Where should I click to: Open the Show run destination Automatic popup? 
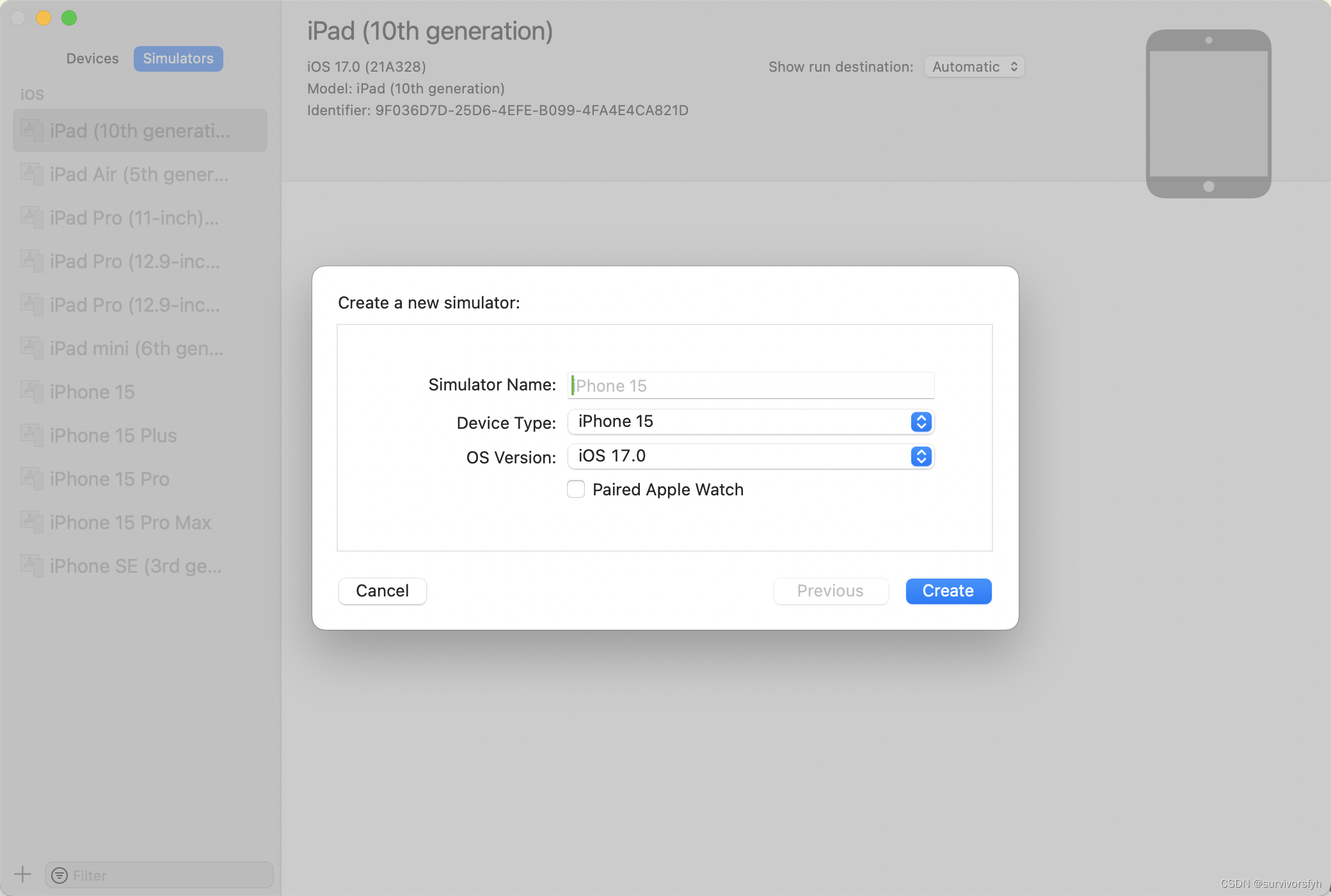tap(974, 67)
